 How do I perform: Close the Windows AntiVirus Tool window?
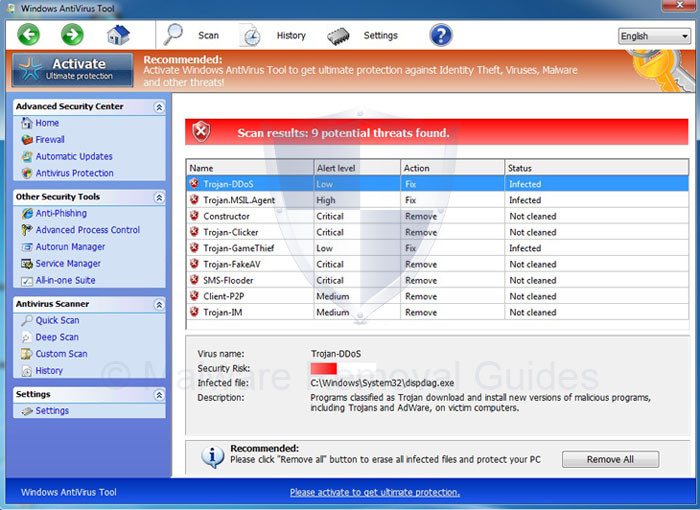pos(679,5)
